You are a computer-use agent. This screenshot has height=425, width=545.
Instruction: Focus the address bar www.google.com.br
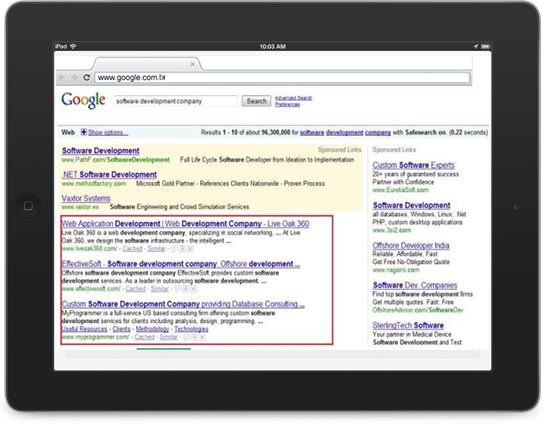coord(282,77)
